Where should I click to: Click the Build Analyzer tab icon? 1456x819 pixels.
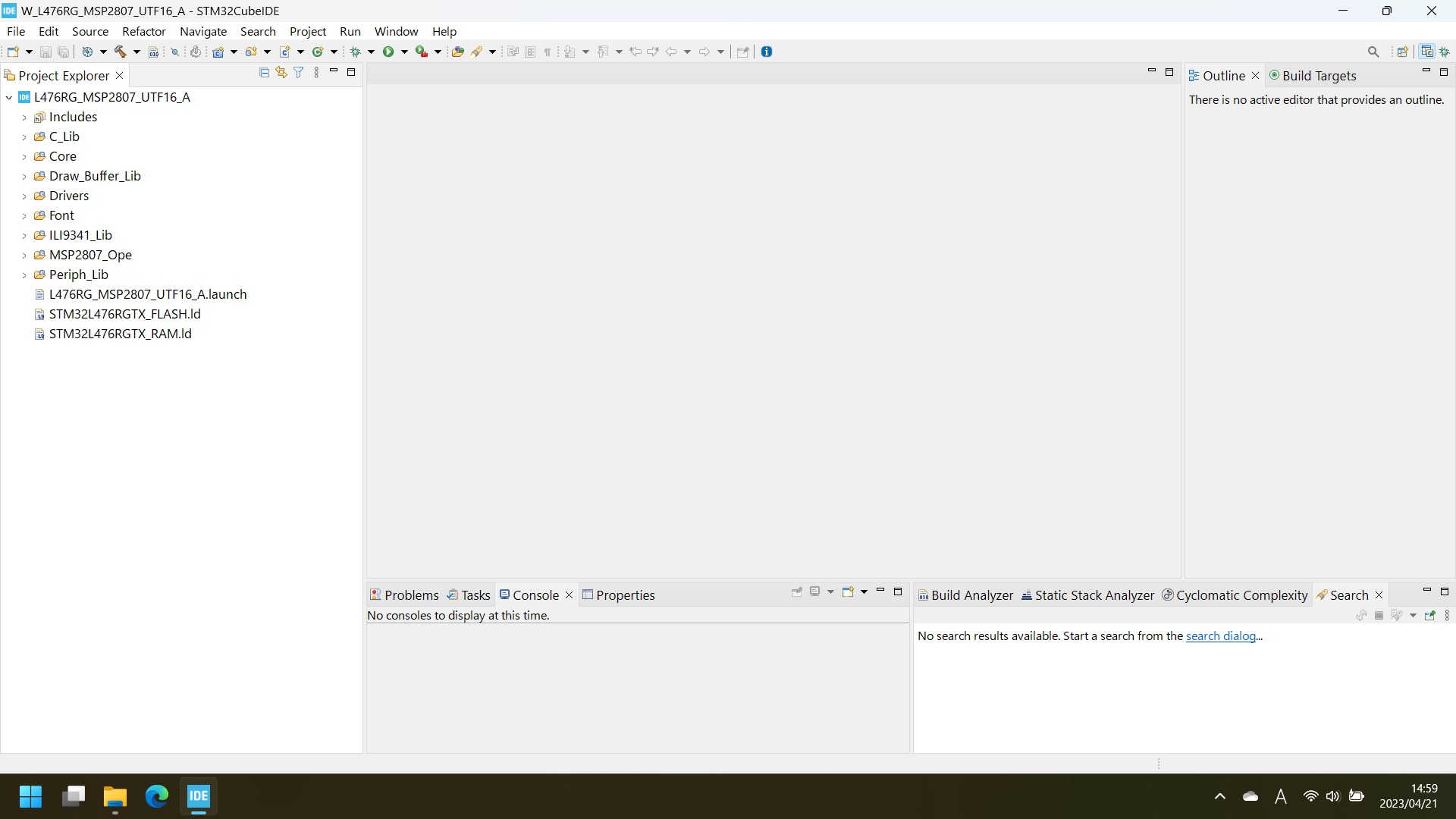(x=925, y=595)
